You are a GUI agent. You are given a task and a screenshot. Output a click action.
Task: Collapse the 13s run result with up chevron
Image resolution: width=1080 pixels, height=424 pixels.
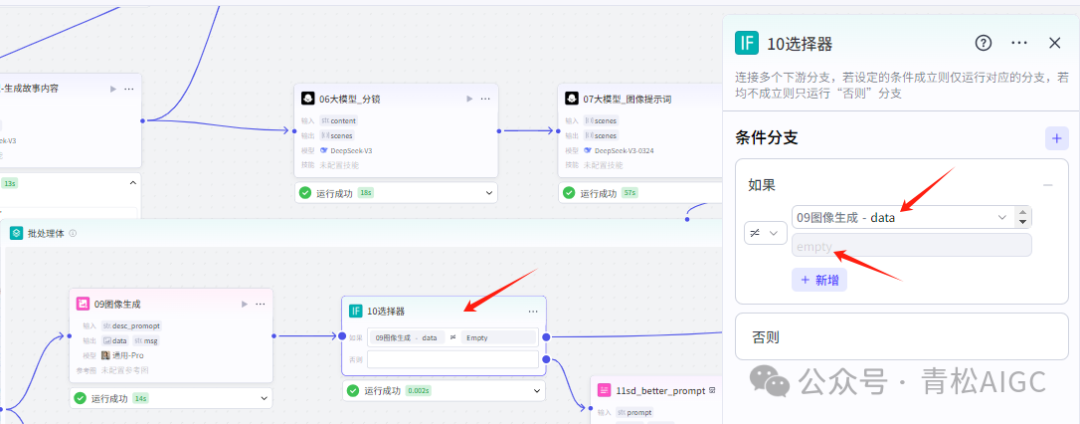tap(132, 183)
